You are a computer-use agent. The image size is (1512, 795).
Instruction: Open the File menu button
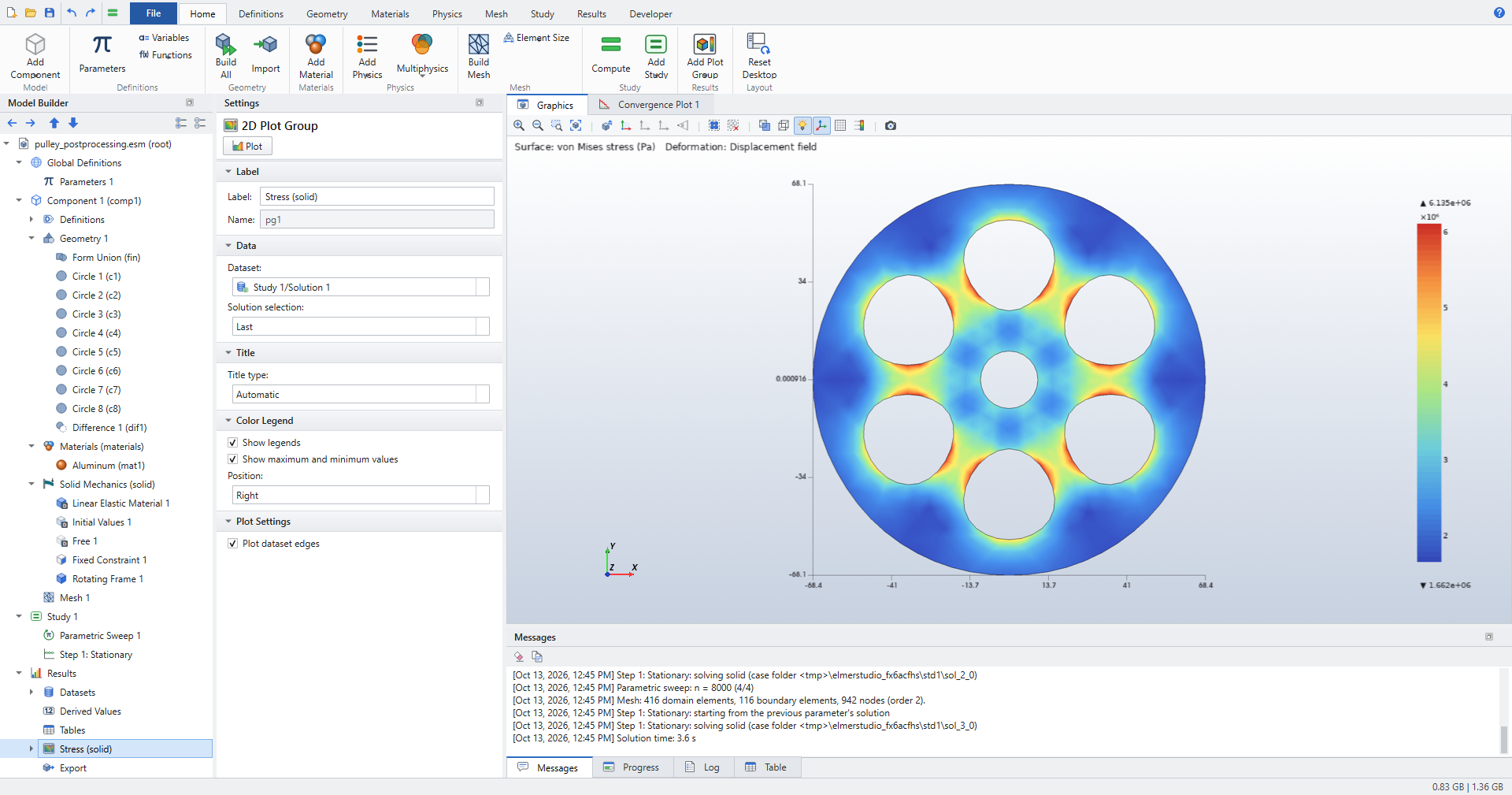[x=154, y=13]
